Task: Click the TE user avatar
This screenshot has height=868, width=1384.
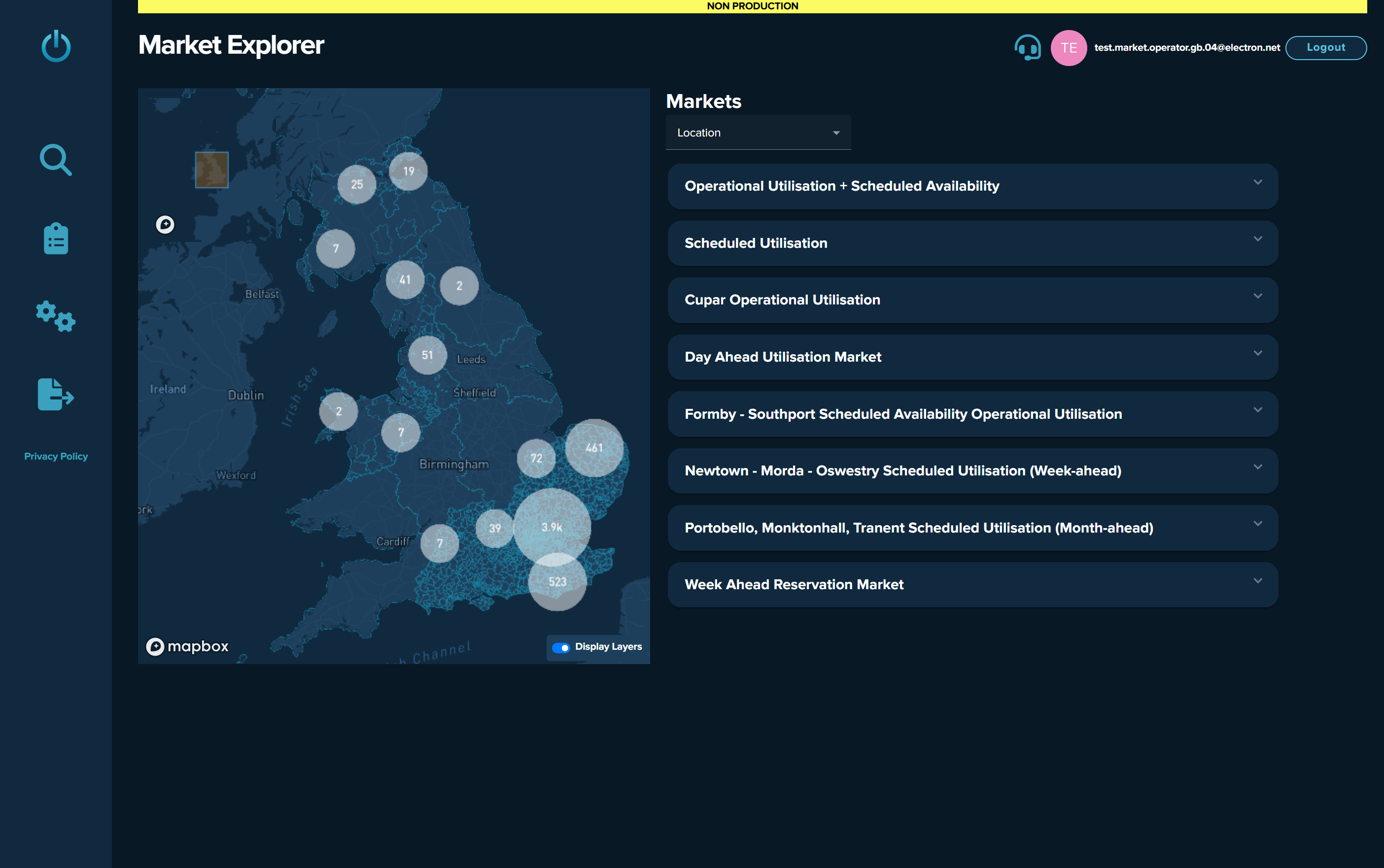Action: pos(1068,48)
